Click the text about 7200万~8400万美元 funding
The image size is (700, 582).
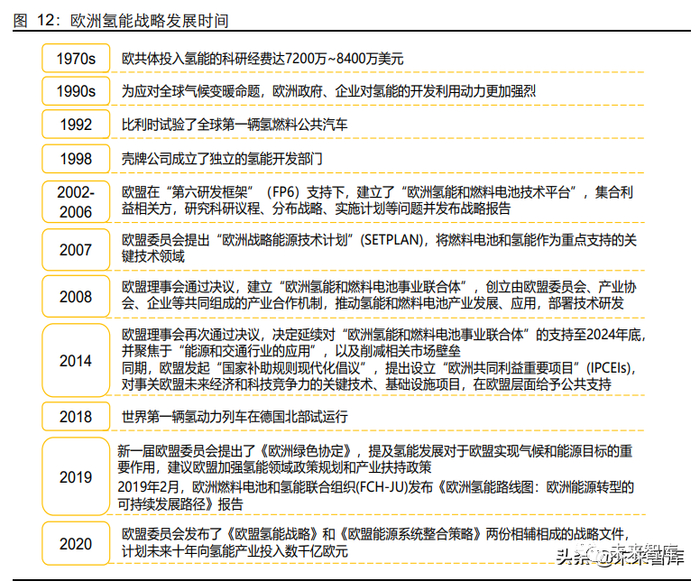(x=262, y=58)
